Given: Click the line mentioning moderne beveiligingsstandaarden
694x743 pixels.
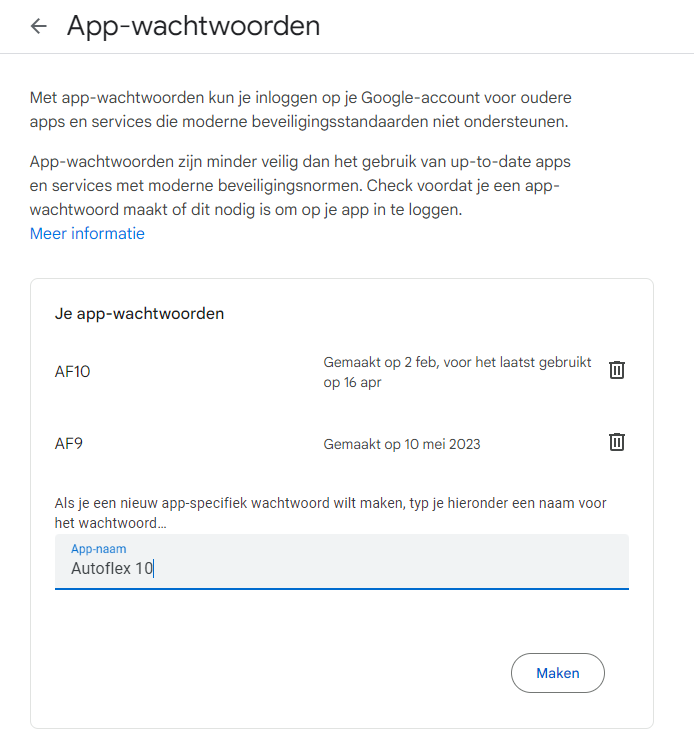Looking at the screenshot, I should point(299,122).
